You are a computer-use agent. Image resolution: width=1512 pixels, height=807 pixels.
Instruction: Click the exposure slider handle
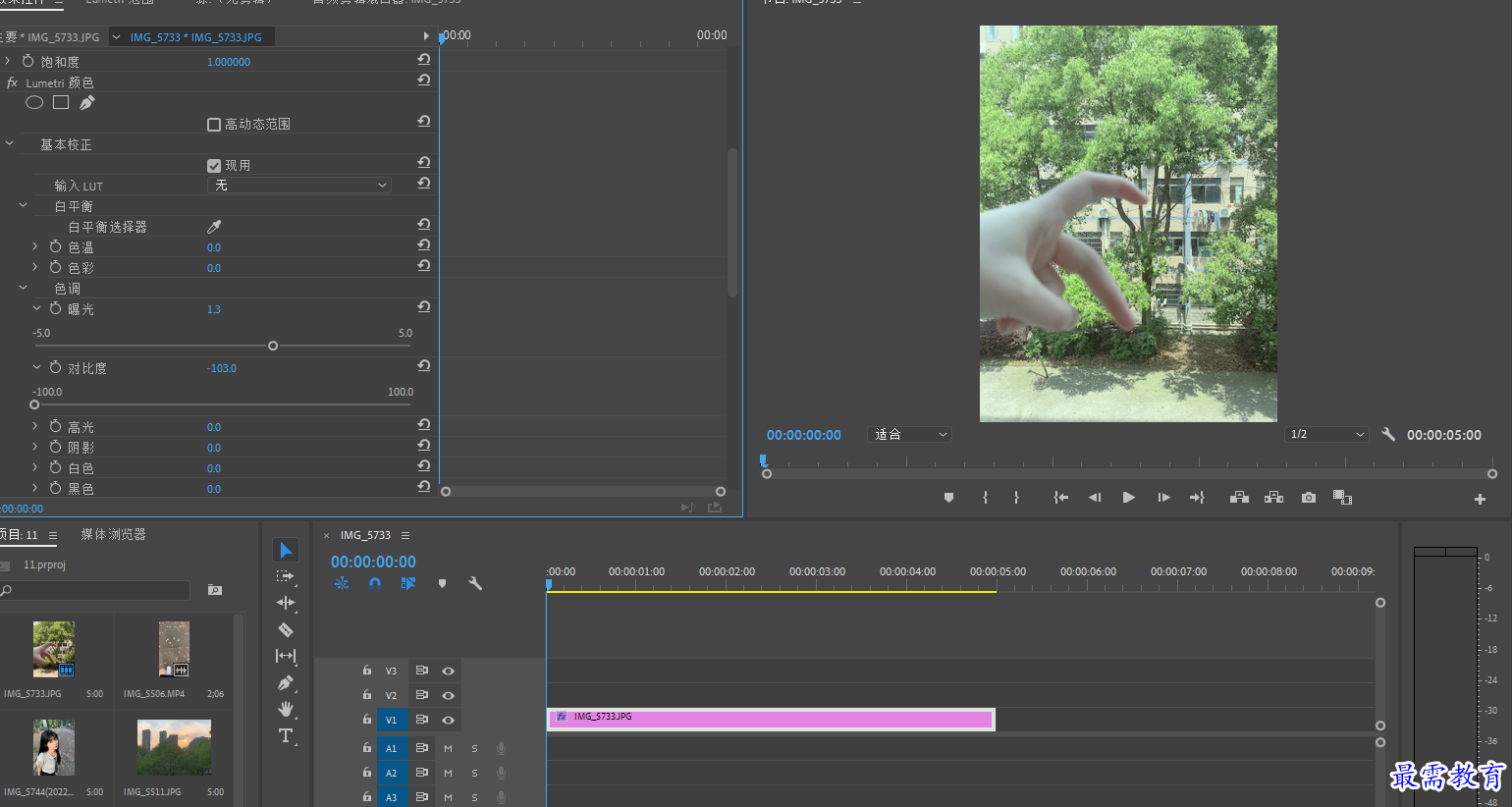pyautogui.click(x=273, y=346)
